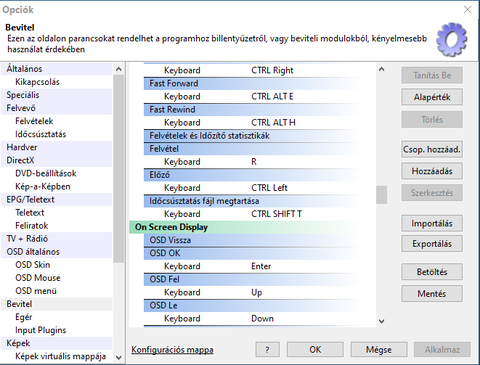Open the Konfigurációs mappa link

click(172, 350)
